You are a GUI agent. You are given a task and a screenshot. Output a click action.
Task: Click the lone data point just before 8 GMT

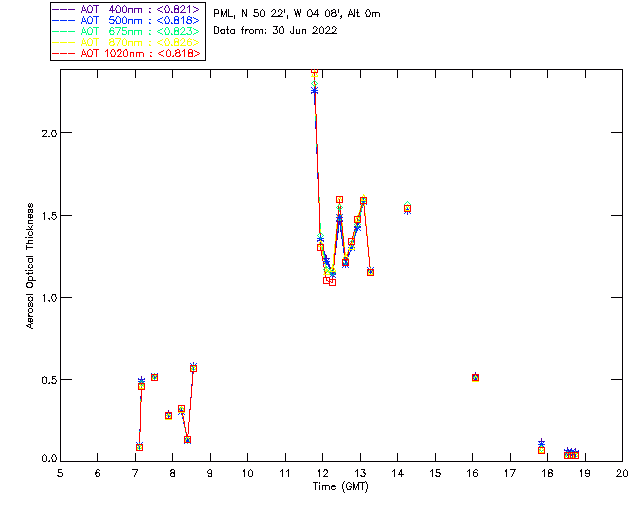[x=168, y=415]
